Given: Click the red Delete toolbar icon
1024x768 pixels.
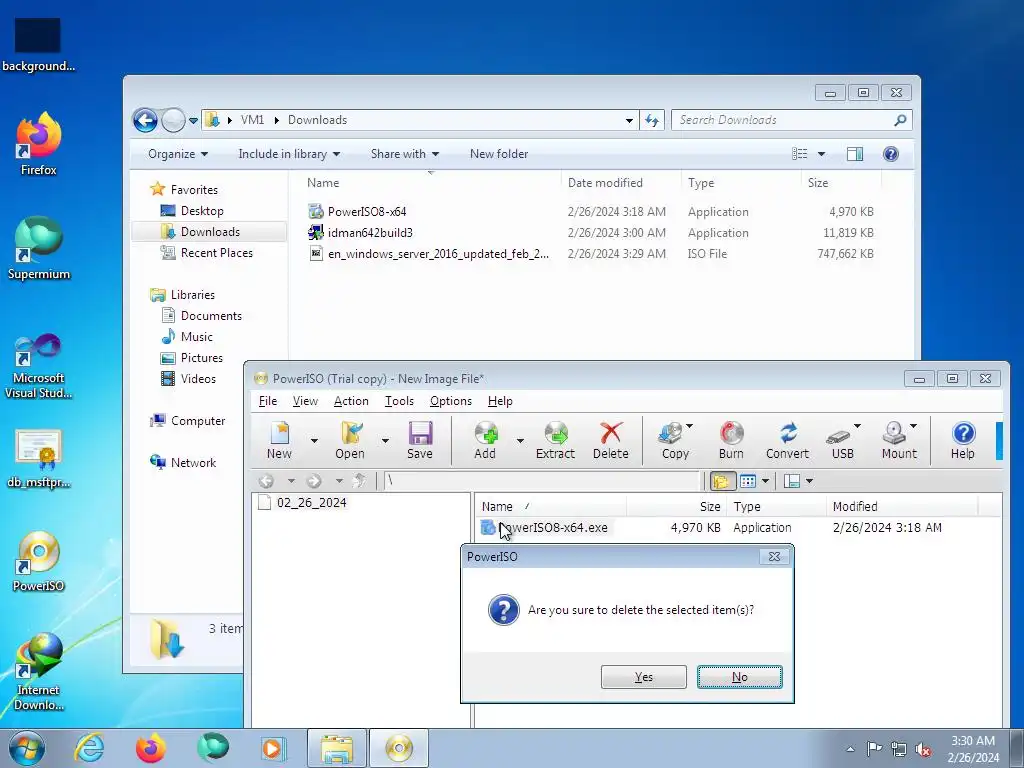Looking at the screenshot, I should click(x=611, y=440).
